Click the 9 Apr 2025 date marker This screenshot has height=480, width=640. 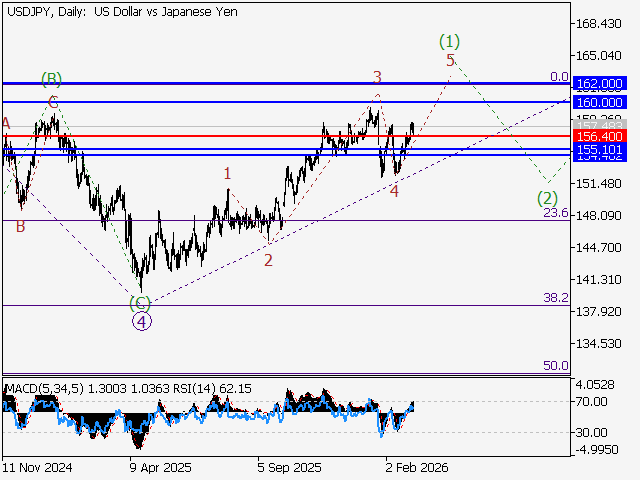[x=161, y=466]
